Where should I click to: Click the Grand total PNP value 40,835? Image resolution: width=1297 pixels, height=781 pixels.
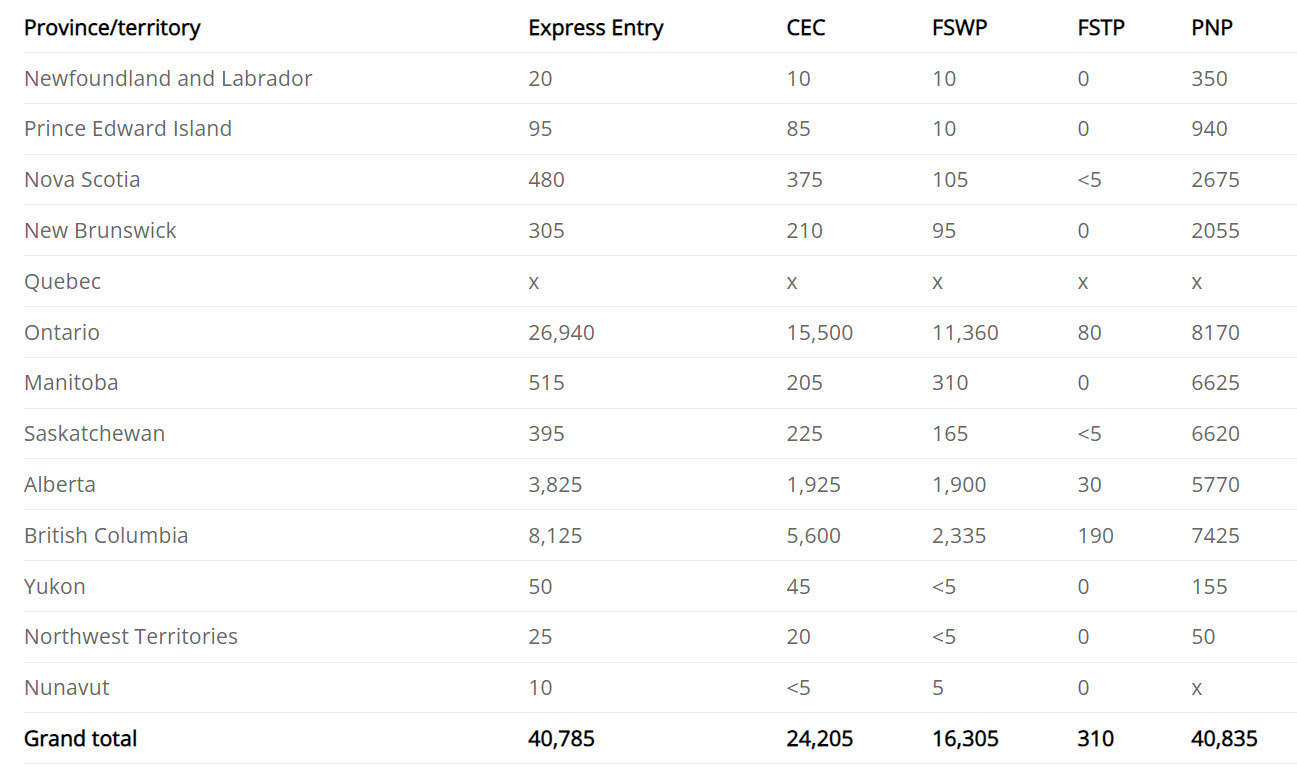tap(1224, 739)
